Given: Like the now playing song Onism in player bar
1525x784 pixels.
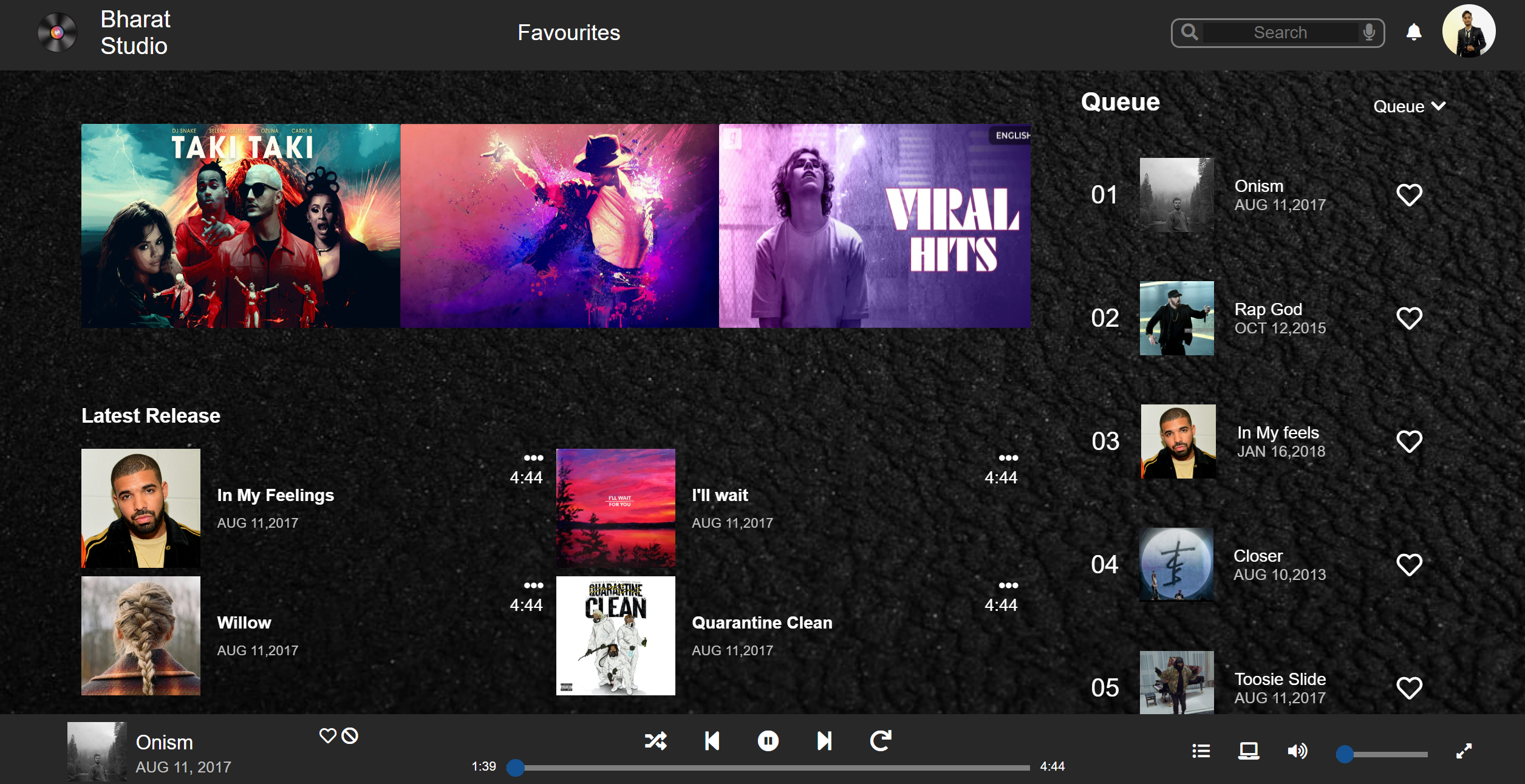Looking at the screenshot, I should click(x=328, y=735).
